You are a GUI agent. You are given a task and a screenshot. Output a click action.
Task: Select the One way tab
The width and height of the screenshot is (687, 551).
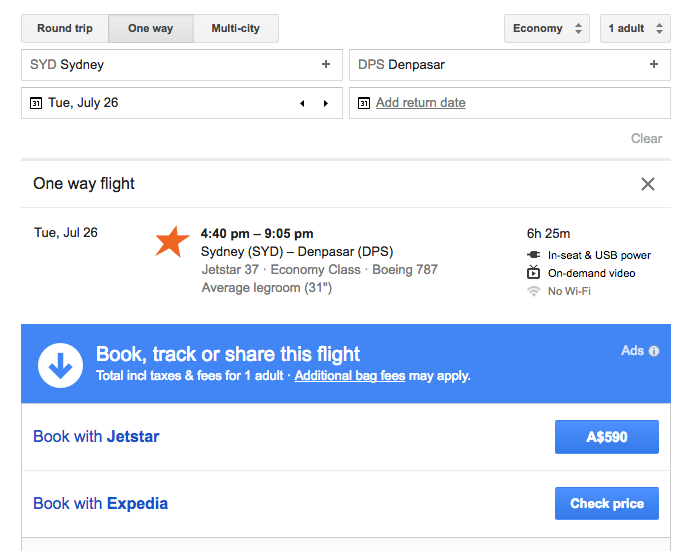click(x=151, y=28)
